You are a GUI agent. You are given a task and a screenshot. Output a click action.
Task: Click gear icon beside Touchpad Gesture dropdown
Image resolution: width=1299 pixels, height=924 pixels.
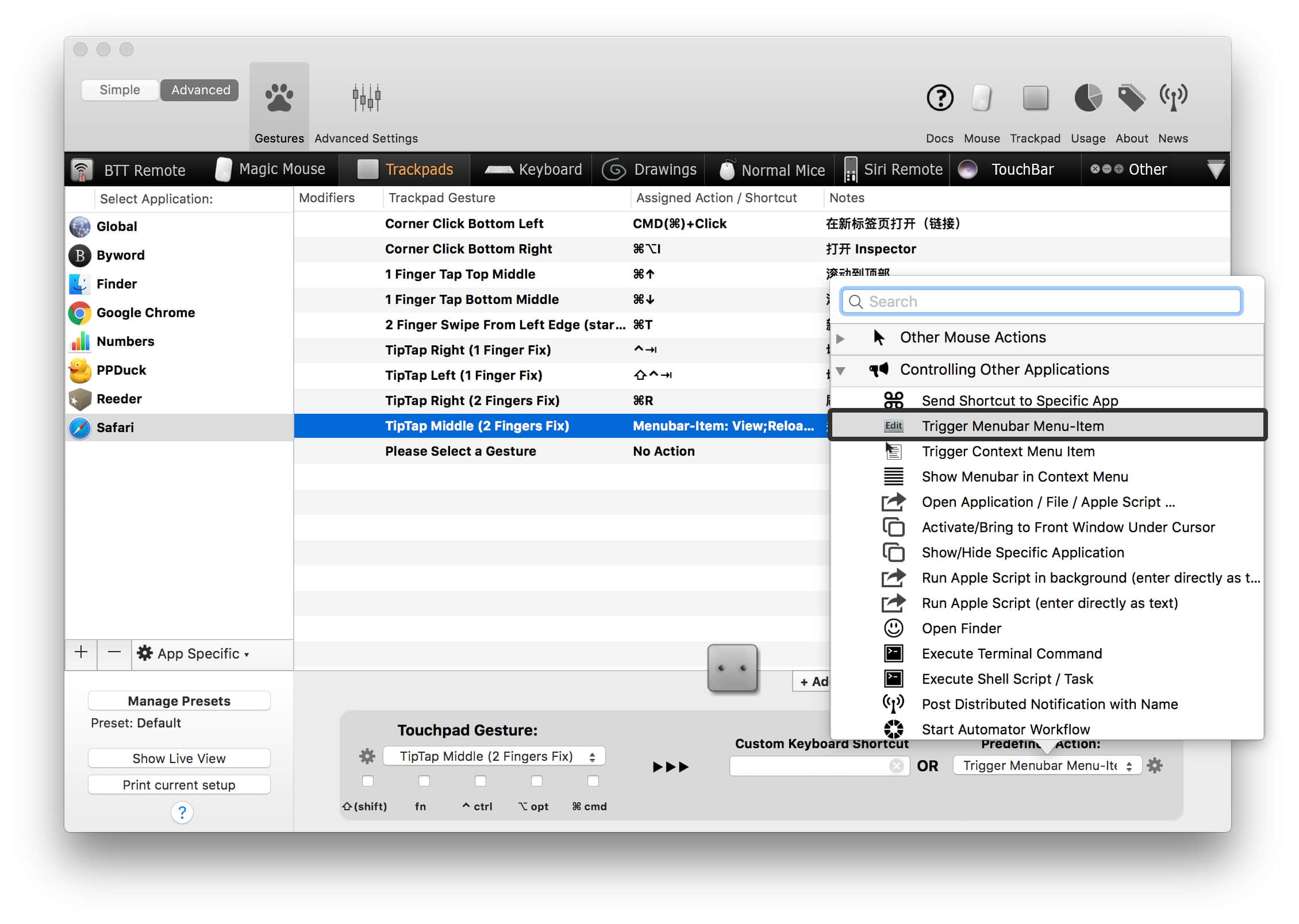(367, 756)
